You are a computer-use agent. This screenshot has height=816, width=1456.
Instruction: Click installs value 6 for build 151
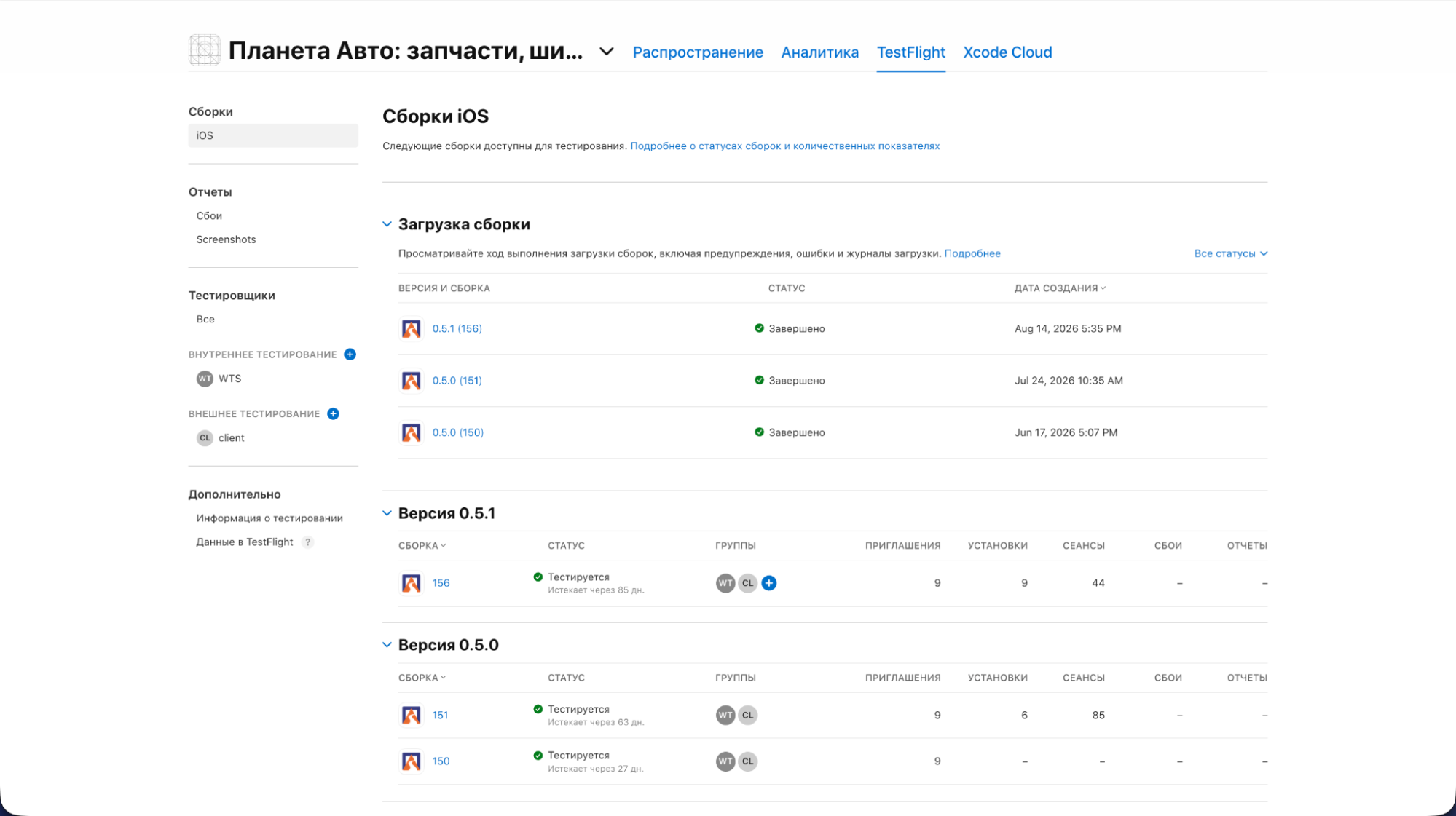(x=1024, y=715)
